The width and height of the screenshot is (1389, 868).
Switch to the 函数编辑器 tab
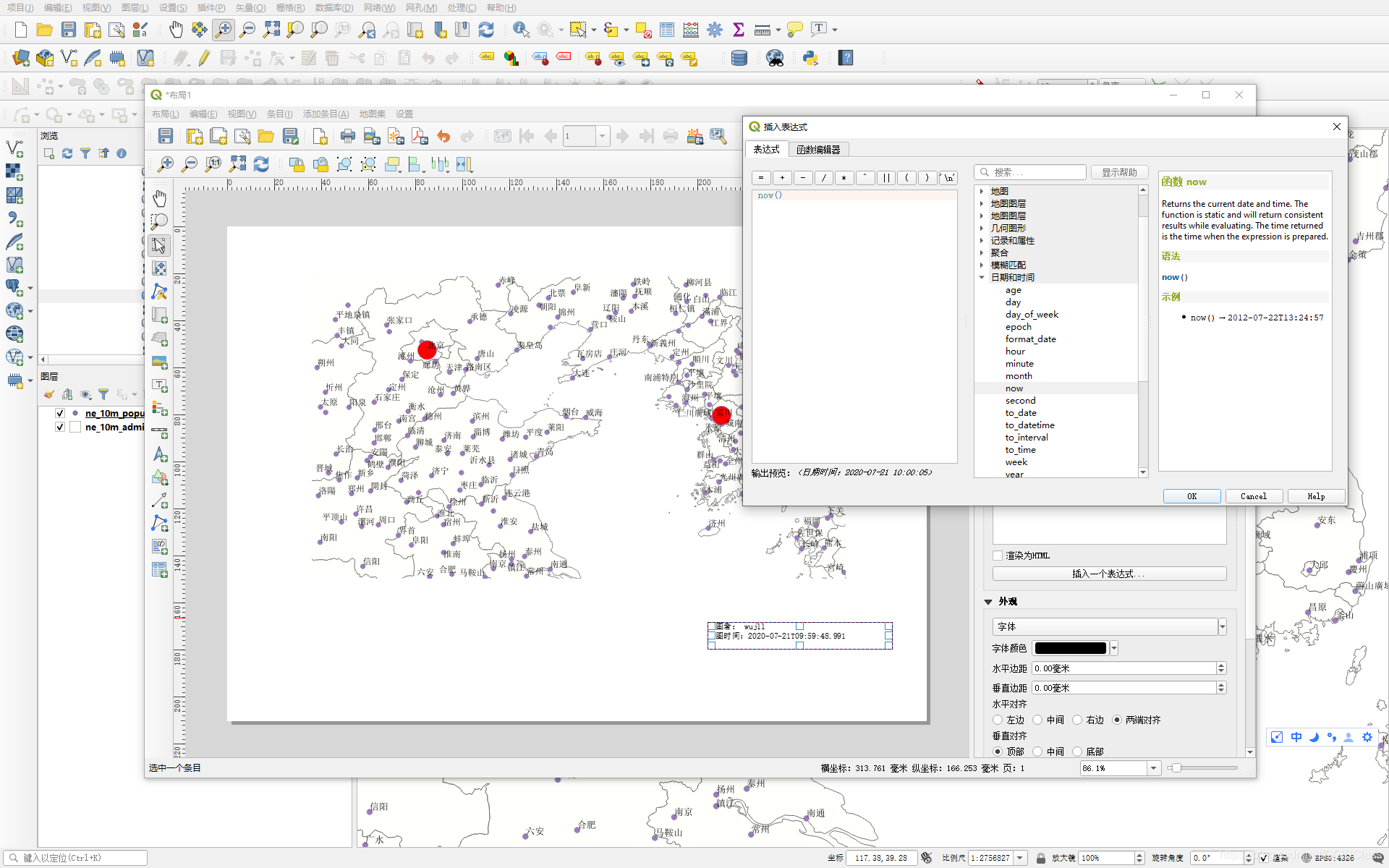pos(818,149)
